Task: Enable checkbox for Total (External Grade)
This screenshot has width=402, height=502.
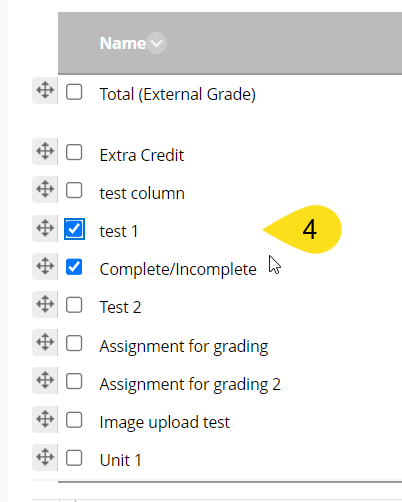Action: click(74, 92)
